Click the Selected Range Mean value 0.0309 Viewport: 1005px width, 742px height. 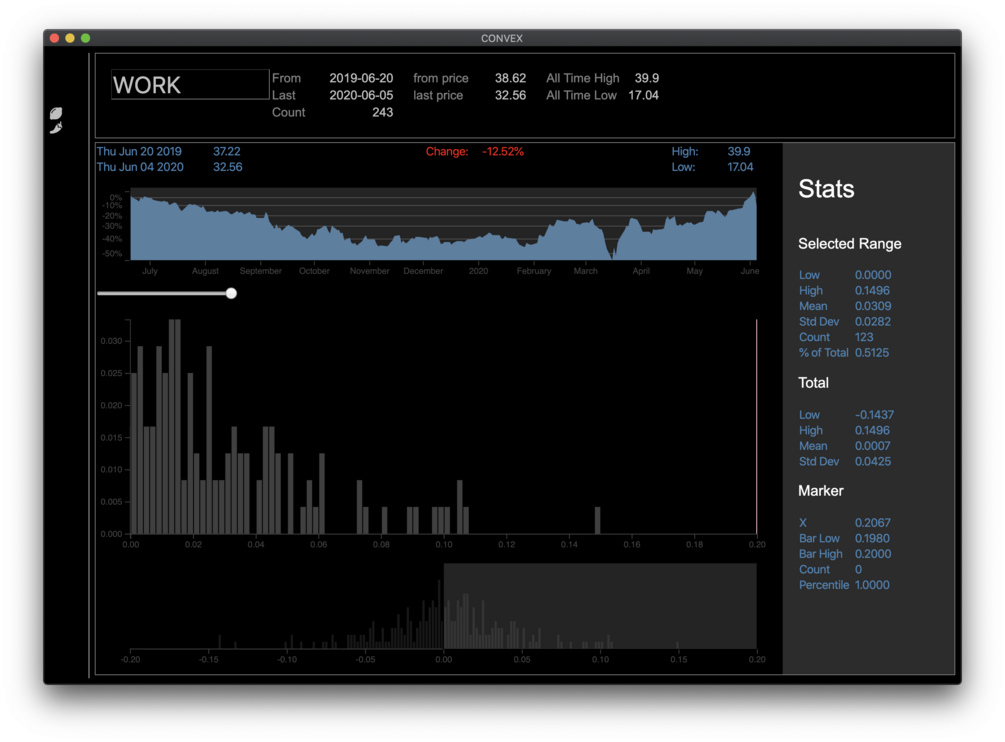coord(872,306)
